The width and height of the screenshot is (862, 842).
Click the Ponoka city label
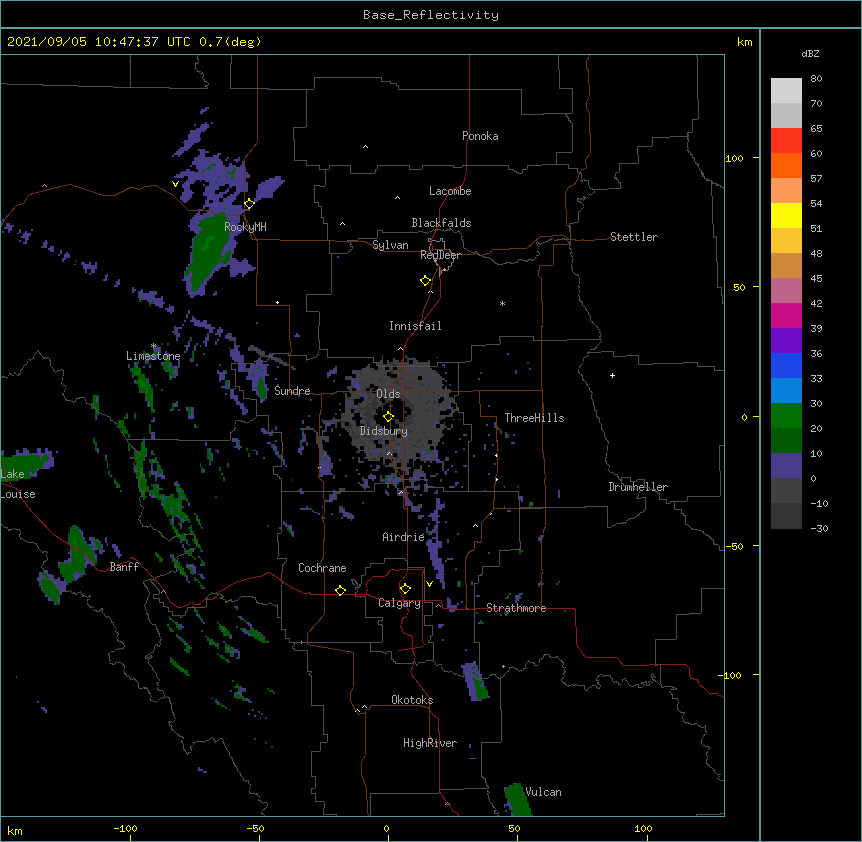pos(480,136)
